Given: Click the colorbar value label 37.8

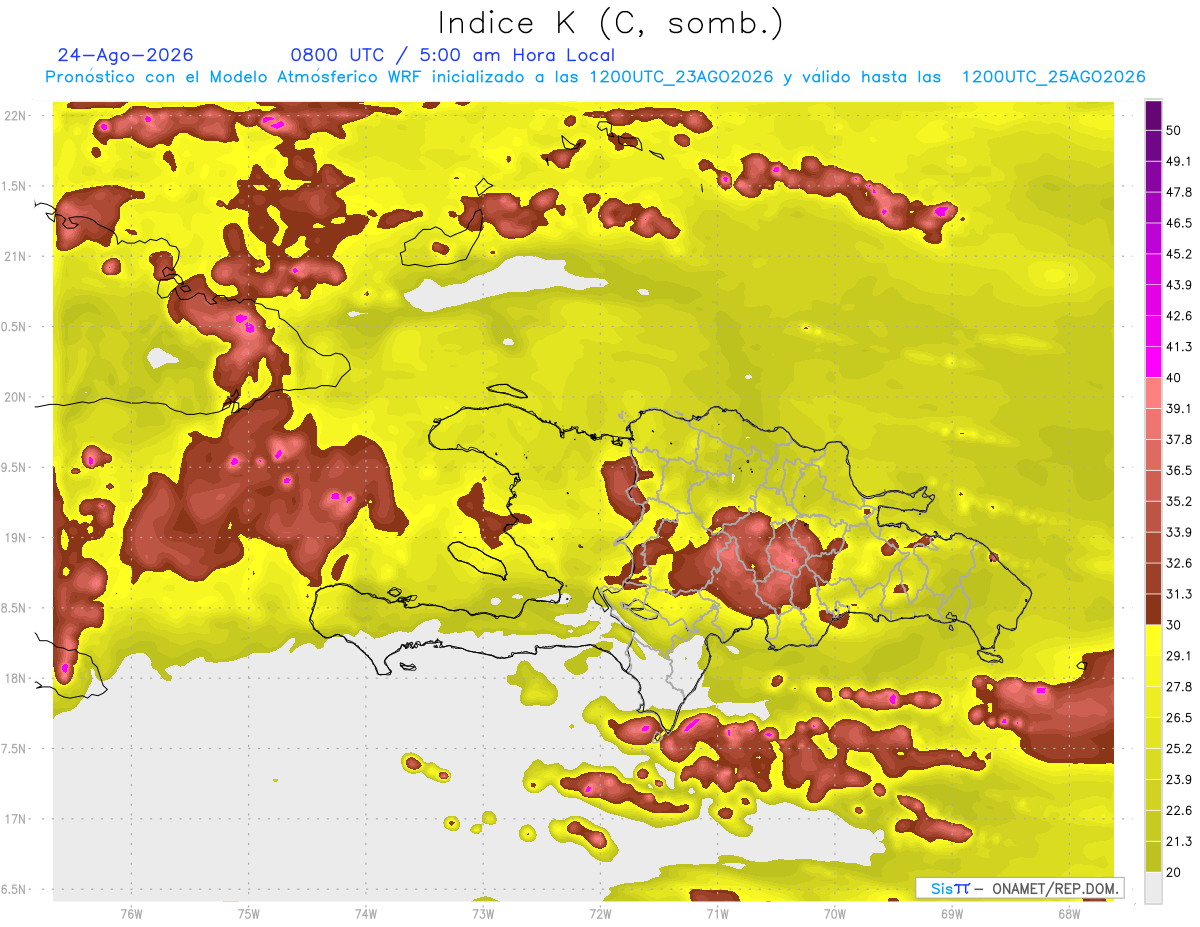Looking at the screenshot, I should tap(1179, 439).
